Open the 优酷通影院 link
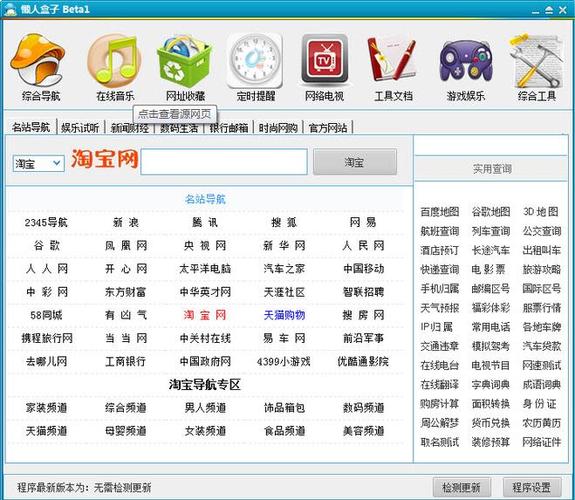Screen dimensions: 575x500 [x=363, y=362]
